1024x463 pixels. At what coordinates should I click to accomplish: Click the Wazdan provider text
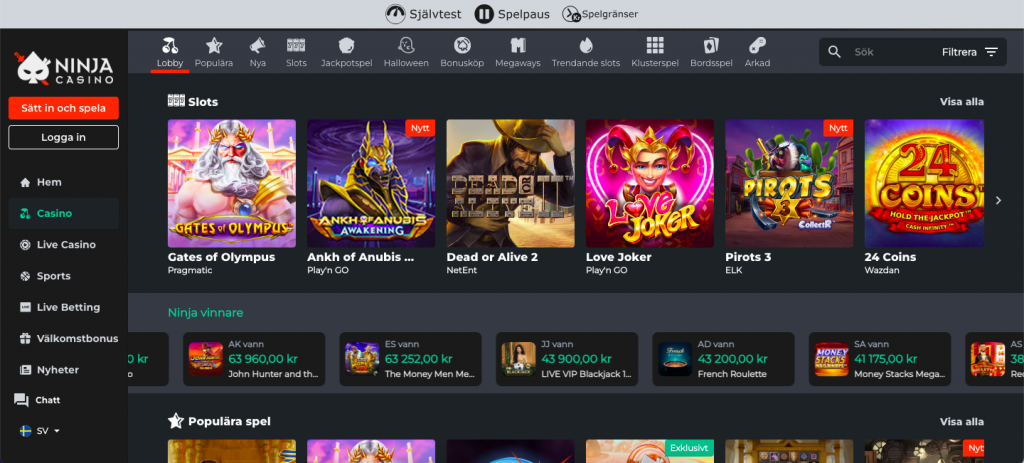pos(882,270)
